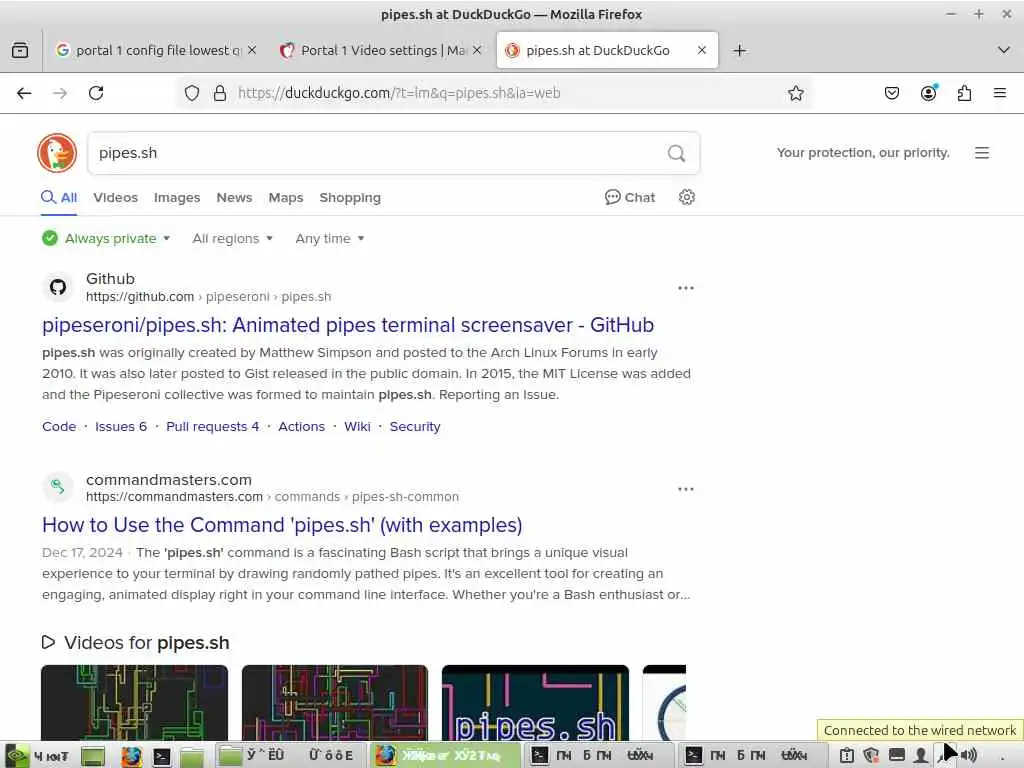Click the DuckDuckGo duck logo
Screen dimensions: 1024x768
click(x=57, y=153)
